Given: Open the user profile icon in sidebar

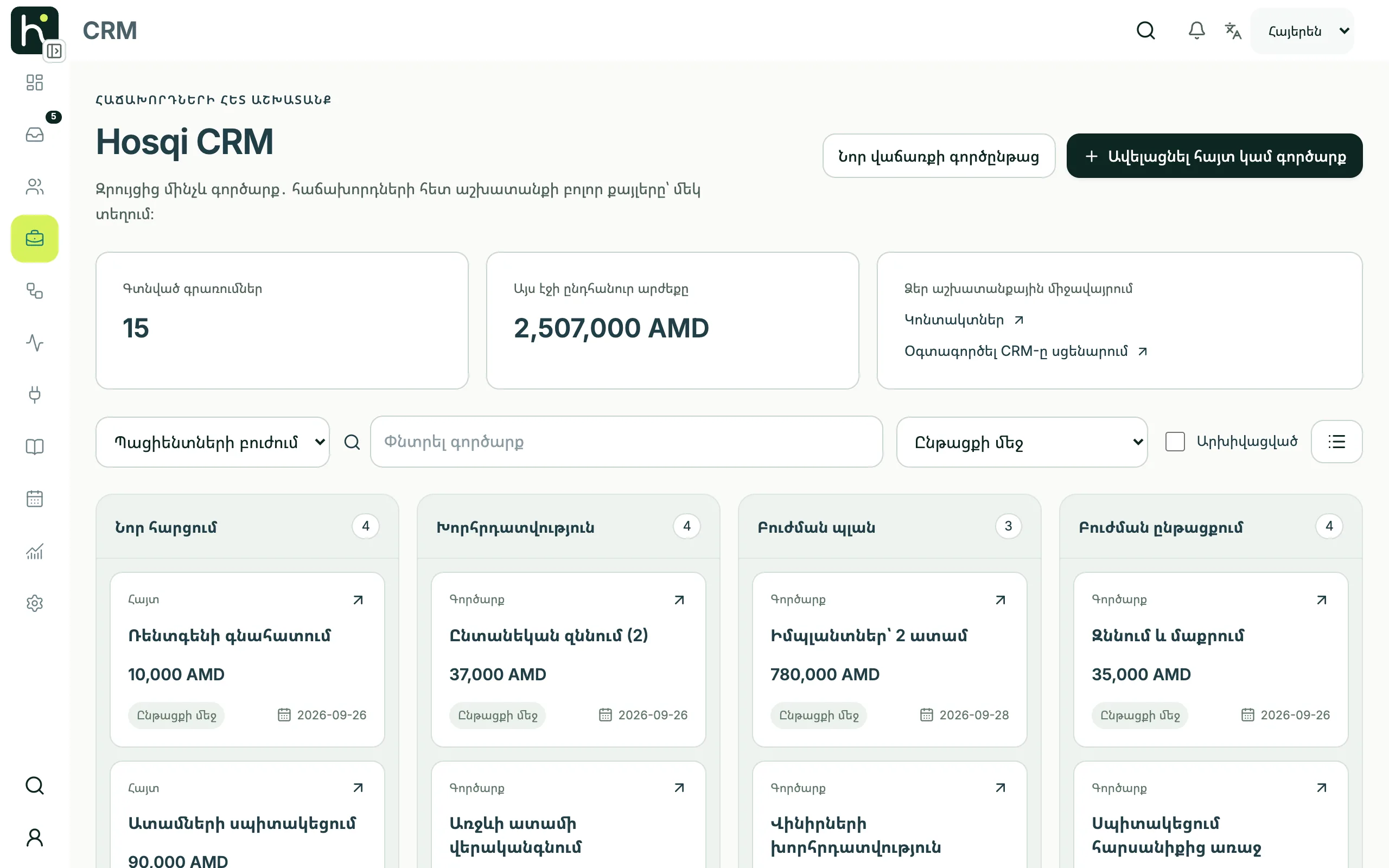Looking at the screenshot, I should [x=34, y=838].
